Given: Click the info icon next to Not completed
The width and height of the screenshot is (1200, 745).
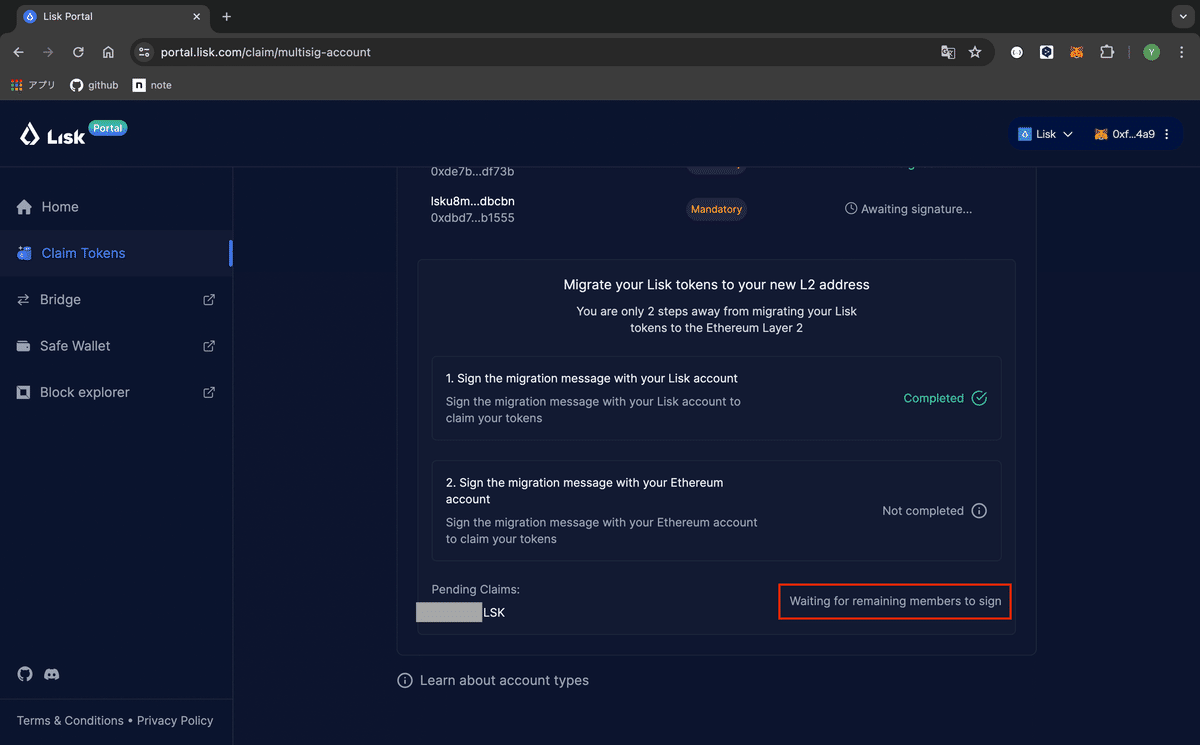Looking at the screenshot, I should [979, 511].
